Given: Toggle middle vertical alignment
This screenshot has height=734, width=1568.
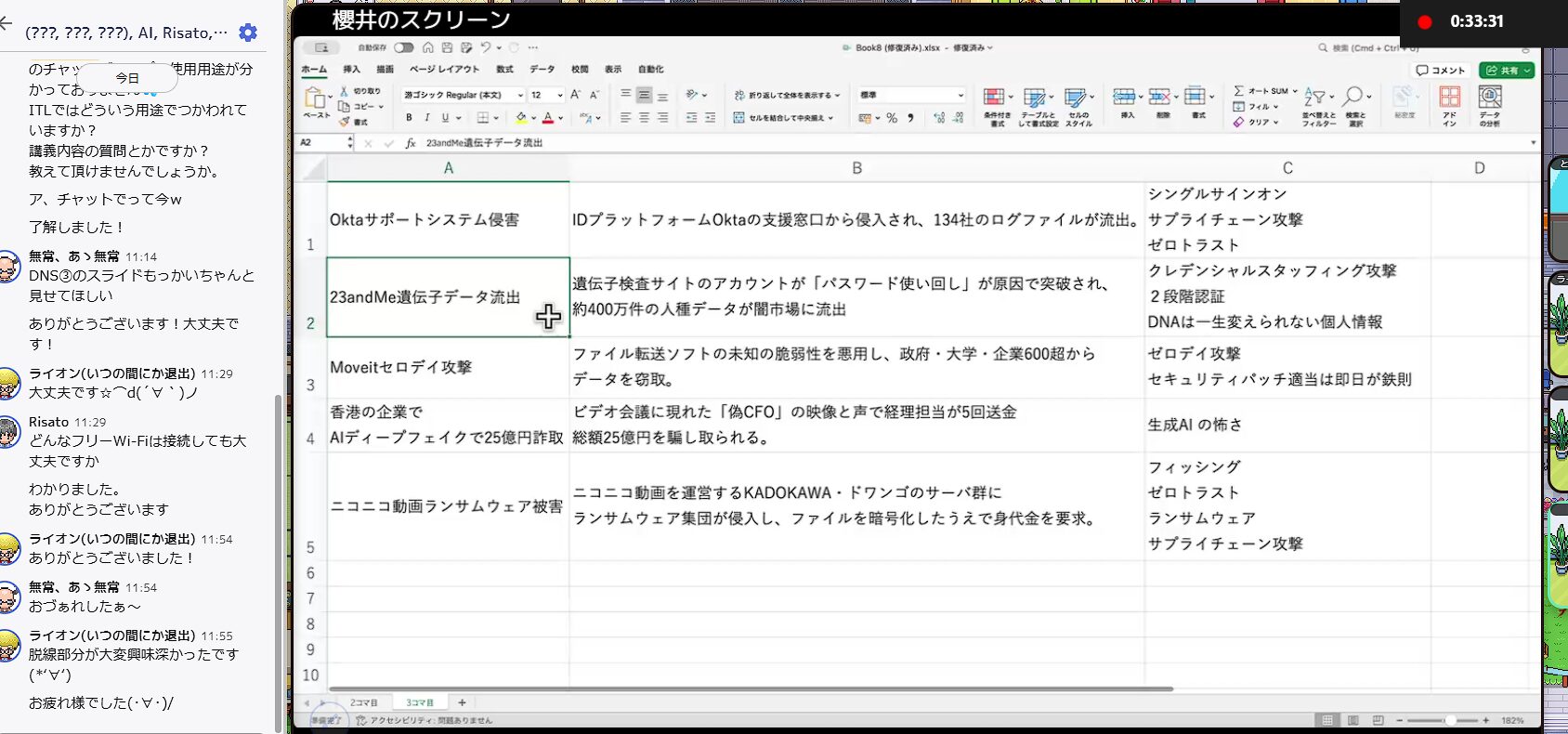Looking at the screenshot, I should (x=644, y=95).
